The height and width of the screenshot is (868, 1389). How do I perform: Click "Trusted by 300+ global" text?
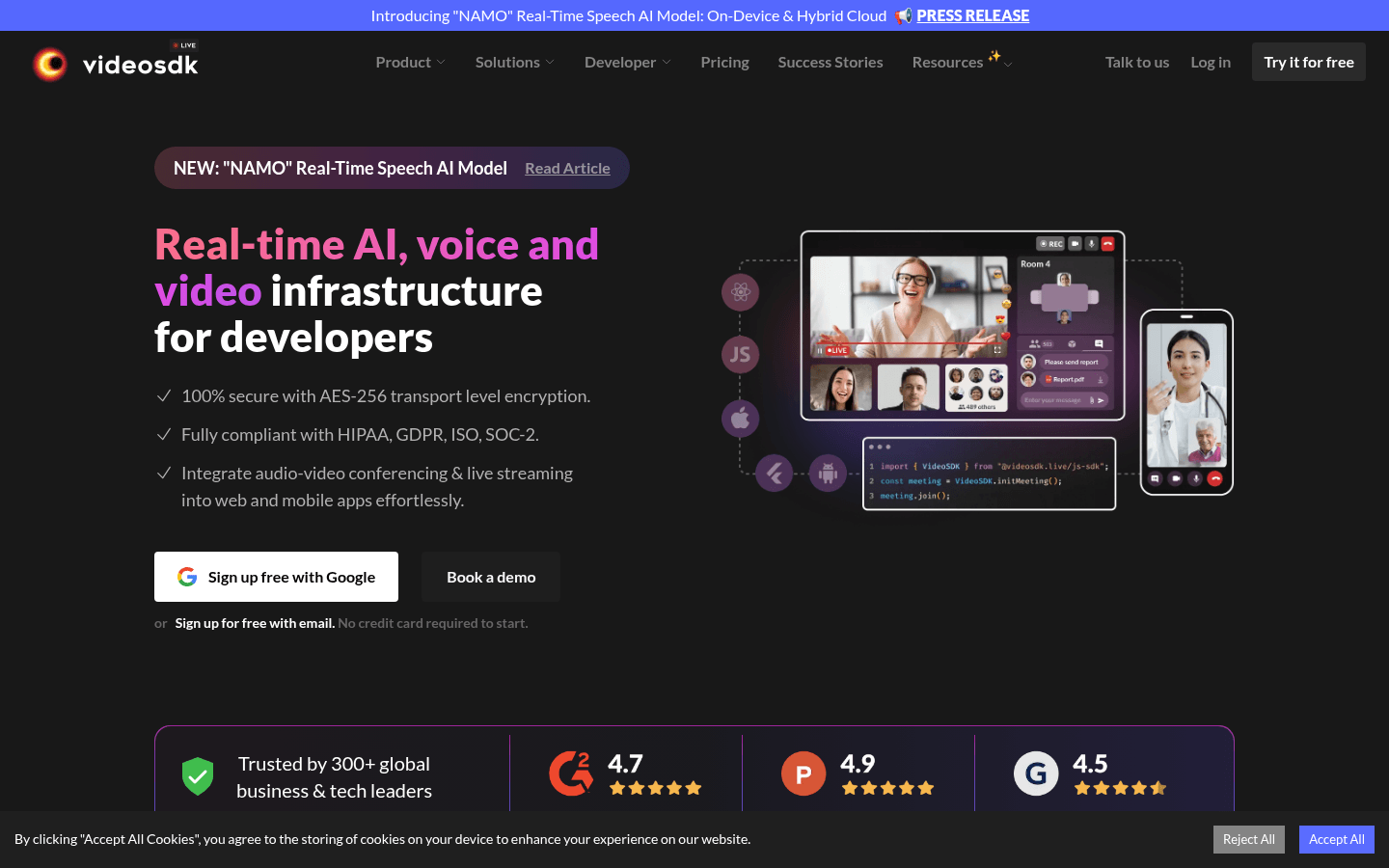click(334, 764)
